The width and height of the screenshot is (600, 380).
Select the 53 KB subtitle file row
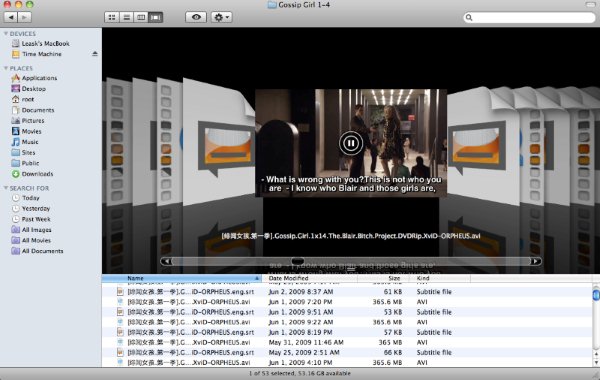(347, 312)
